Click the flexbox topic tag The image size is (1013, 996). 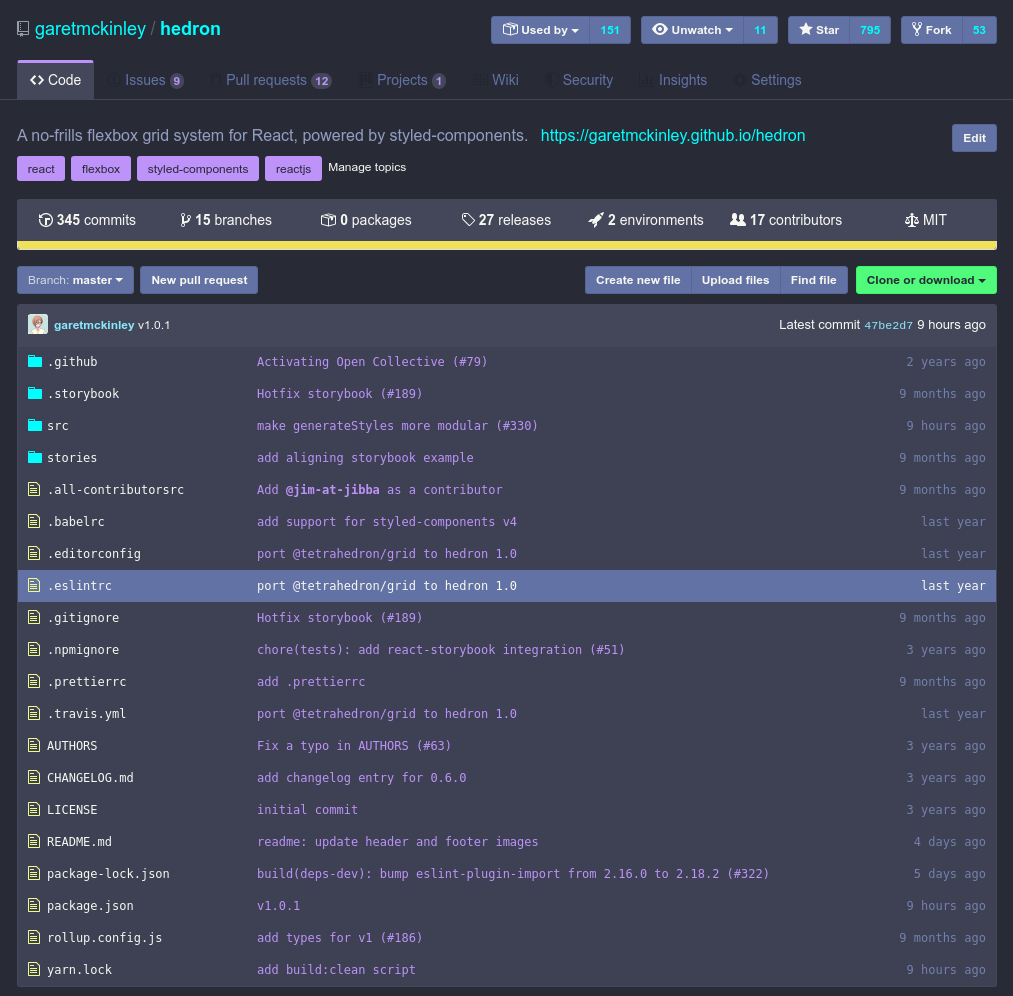[101, 169]
